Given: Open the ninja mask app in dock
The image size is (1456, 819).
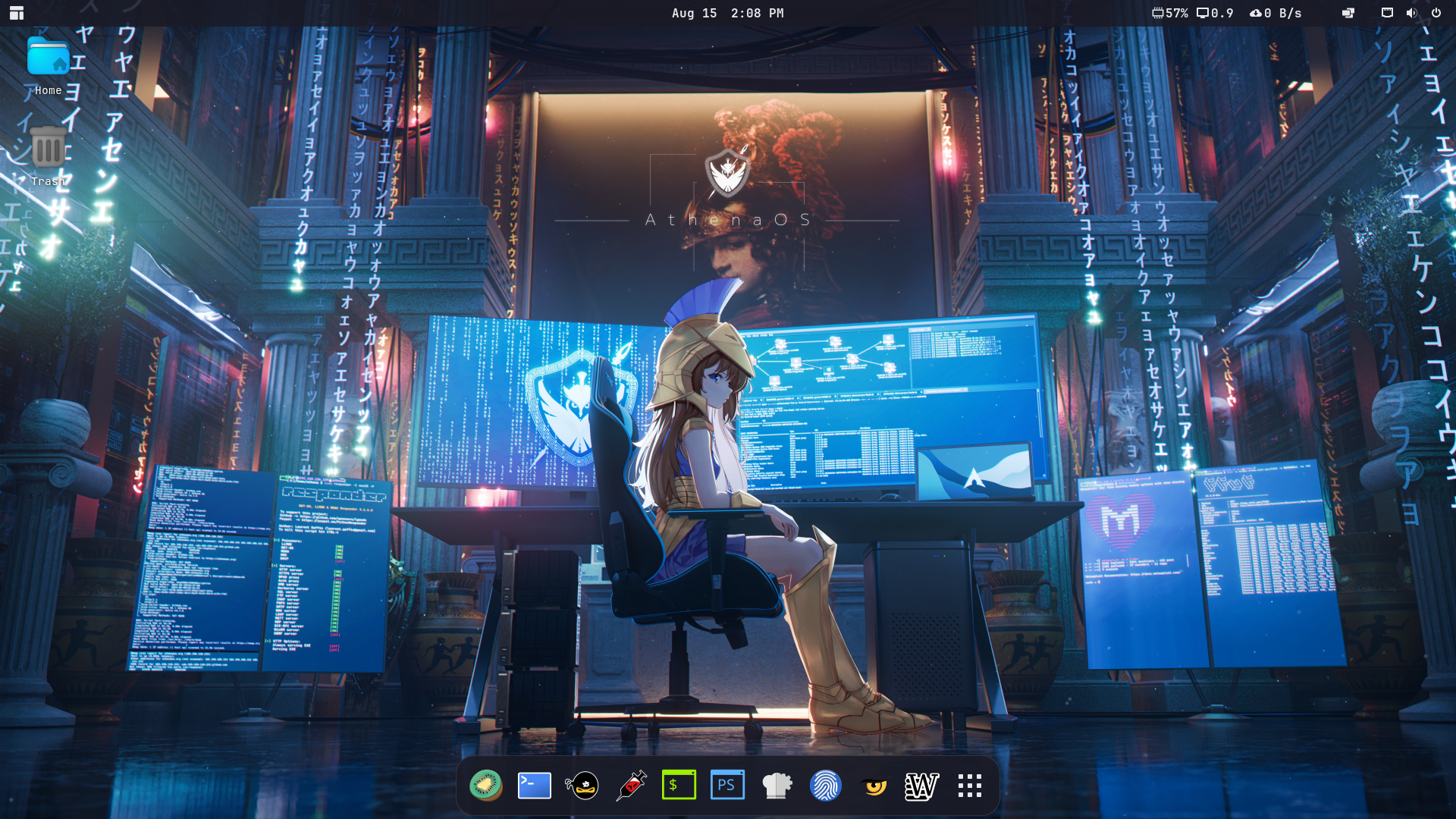Looking at the screenshot, I should point(582,786).
